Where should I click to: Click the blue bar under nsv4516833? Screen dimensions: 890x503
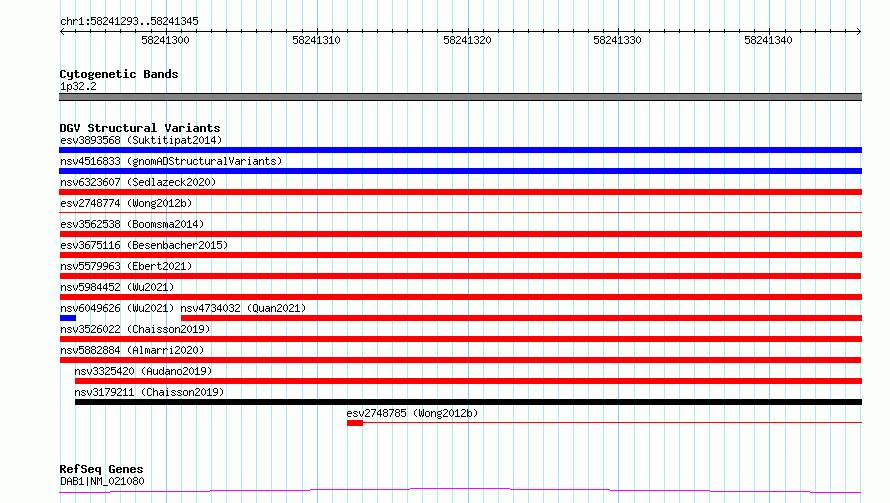click(x=460, y=171)
